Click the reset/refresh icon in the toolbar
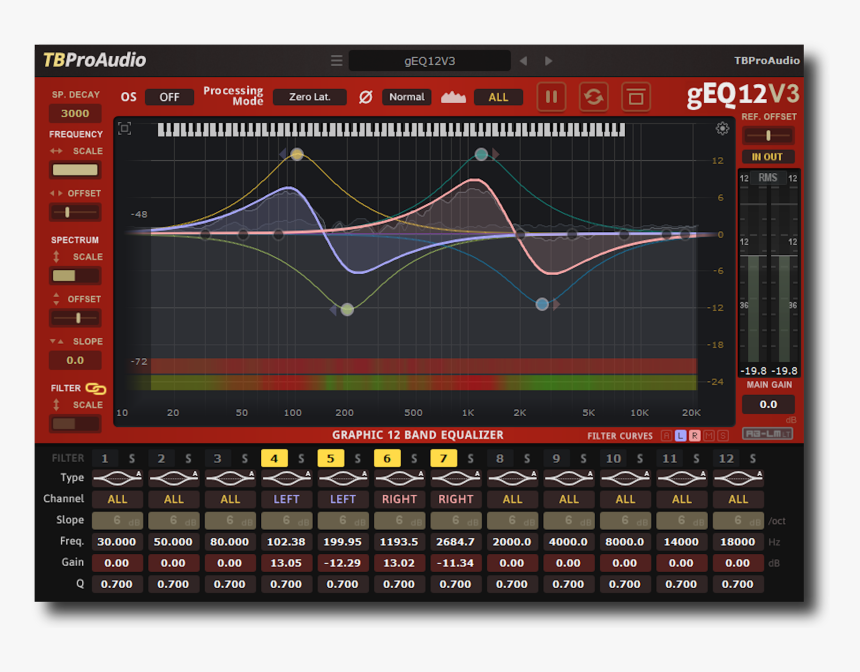The image size is (860, 672). (593, 96)
